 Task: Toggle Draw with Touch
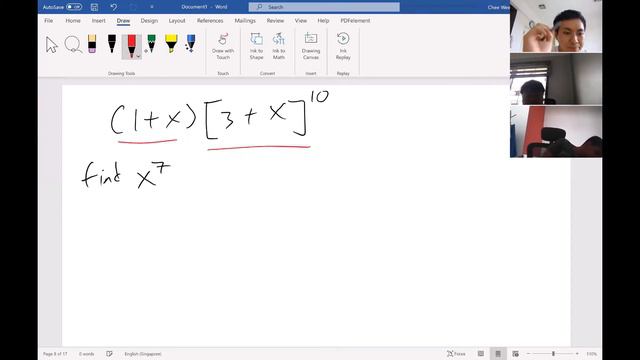[223, 47]
